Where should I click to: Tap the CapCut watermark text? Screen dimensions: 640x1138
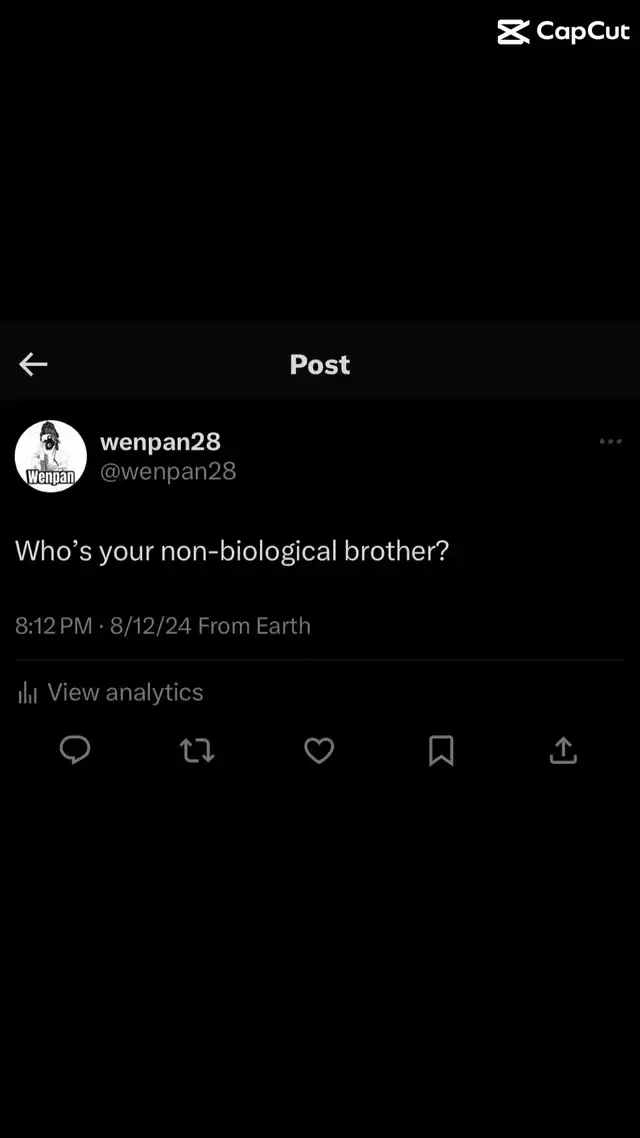click(583, 32)
